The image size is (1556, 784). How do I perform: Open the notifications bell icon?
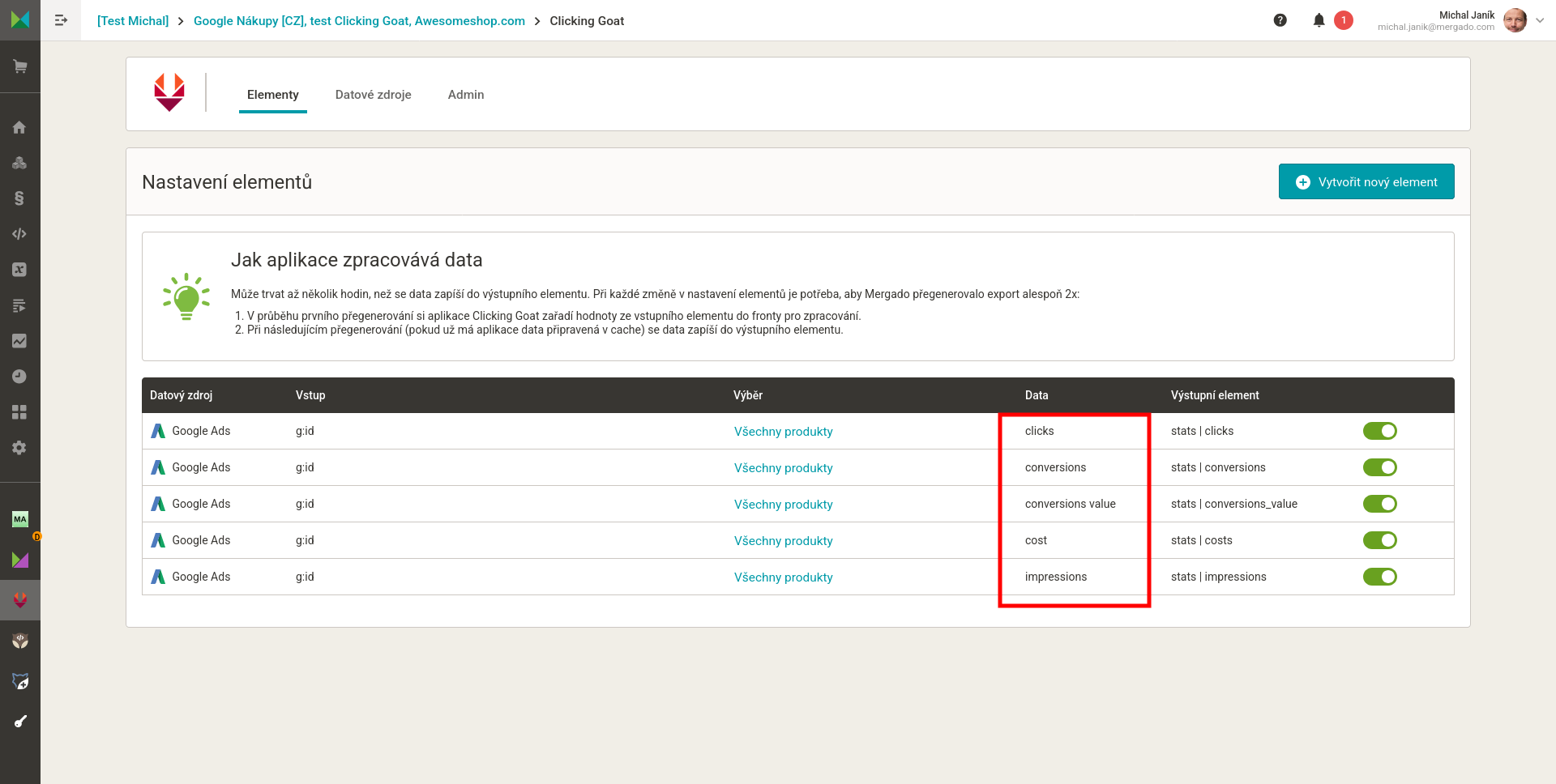tap(1319, 20)
